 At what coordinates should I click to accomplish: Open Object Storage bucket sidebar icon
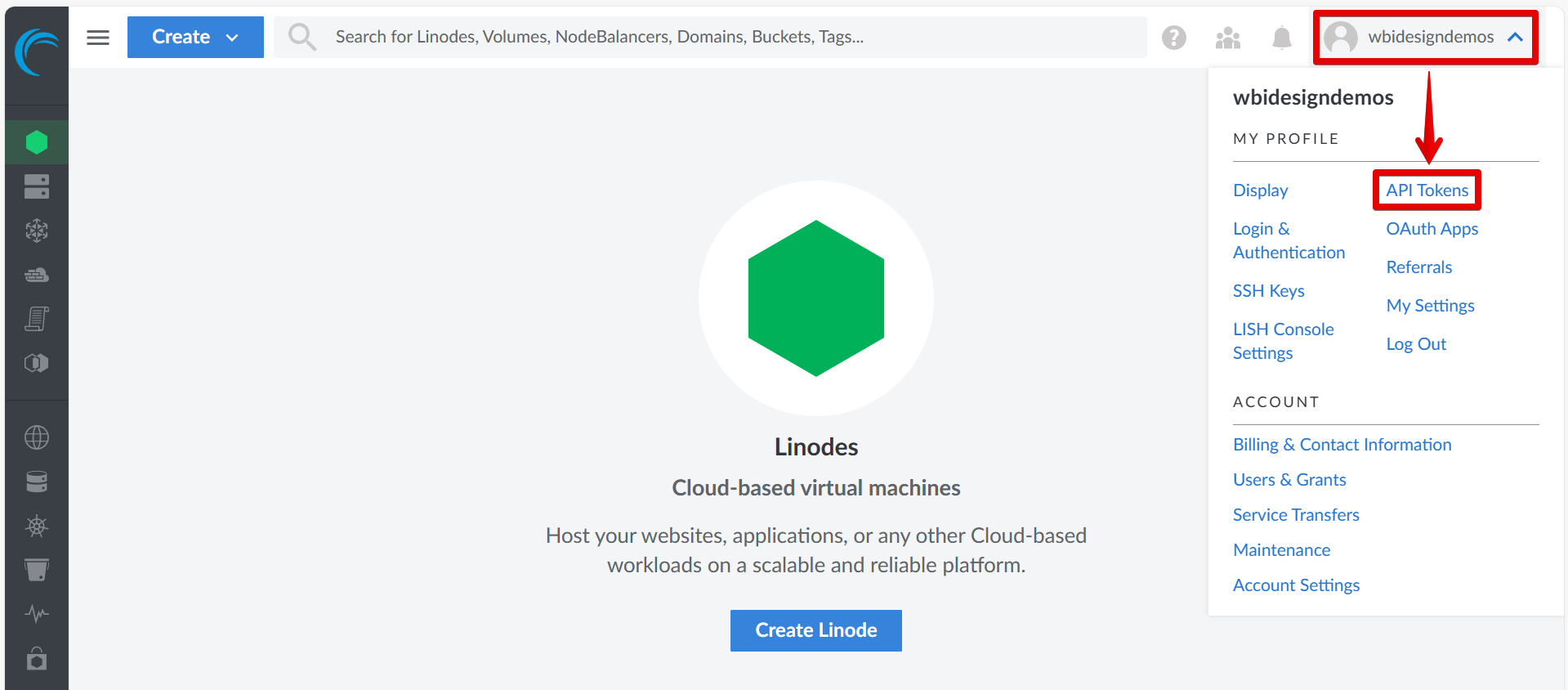pyautogui.click(x=37, y=570)
